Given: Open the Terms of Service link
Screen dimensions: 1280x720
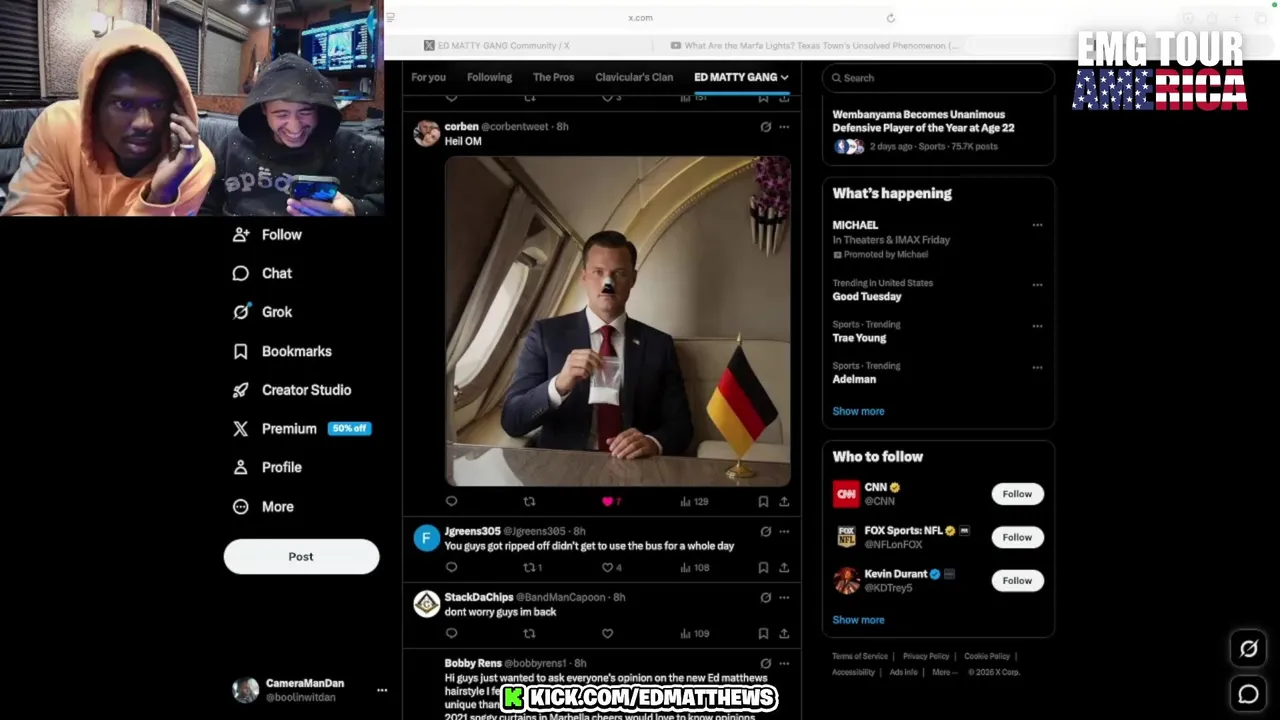Looking at the screenshot, I should 860,656.
